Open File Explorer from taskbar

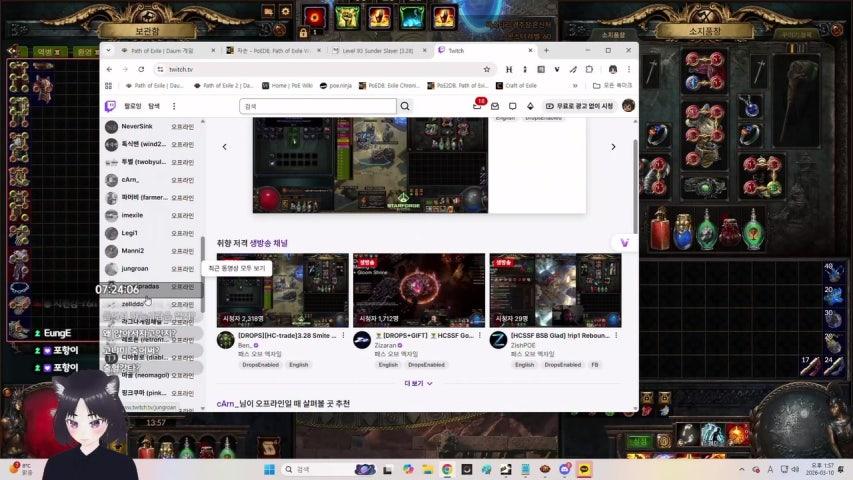pos(427,469)
